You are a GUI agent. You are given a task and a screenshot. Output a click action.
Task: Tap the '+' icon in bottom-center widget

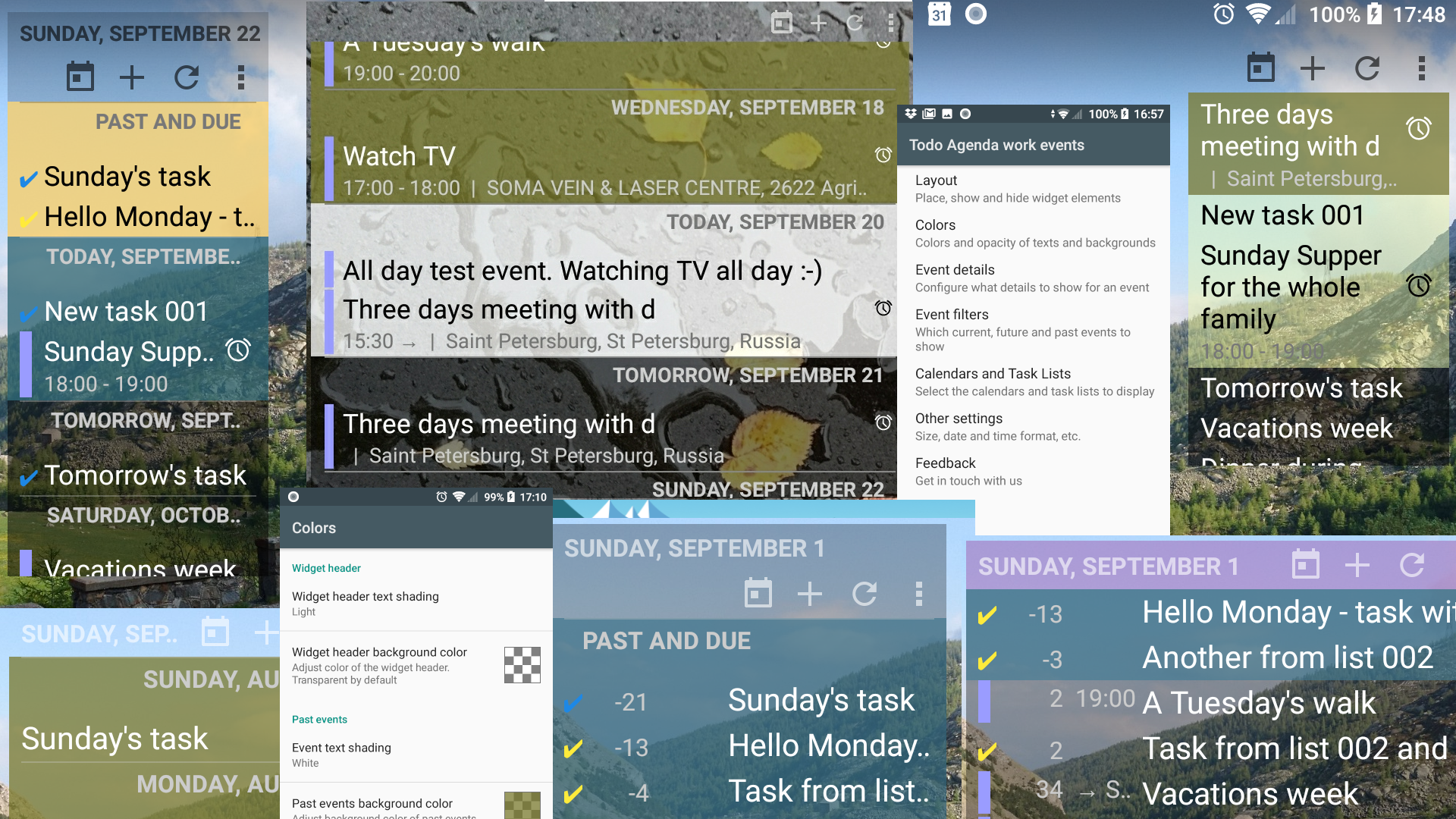[811, 592]
